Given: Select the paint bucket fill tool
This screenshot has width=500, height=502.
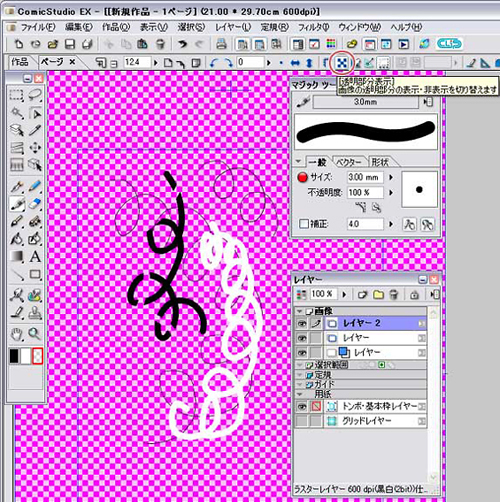Looking at the screenshot, I should (16, 239).
